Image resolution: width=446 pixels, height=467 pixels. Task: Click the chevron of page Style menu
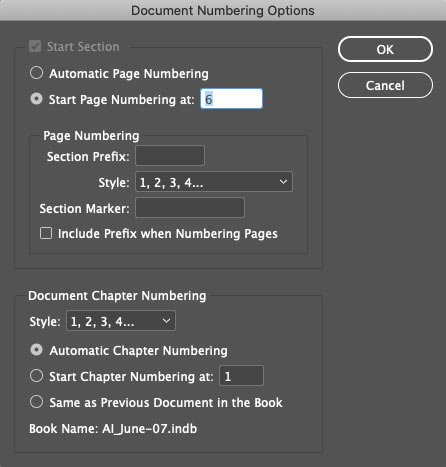283,182
